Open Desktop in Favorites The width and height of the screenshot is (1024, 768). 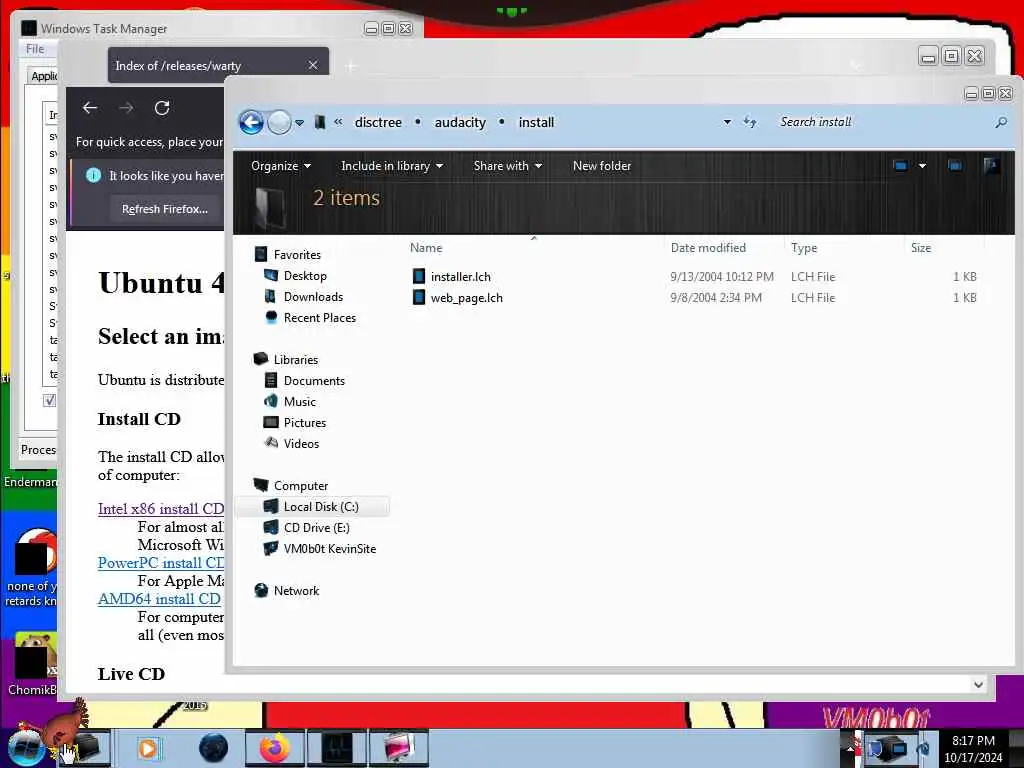pos(305,276)
